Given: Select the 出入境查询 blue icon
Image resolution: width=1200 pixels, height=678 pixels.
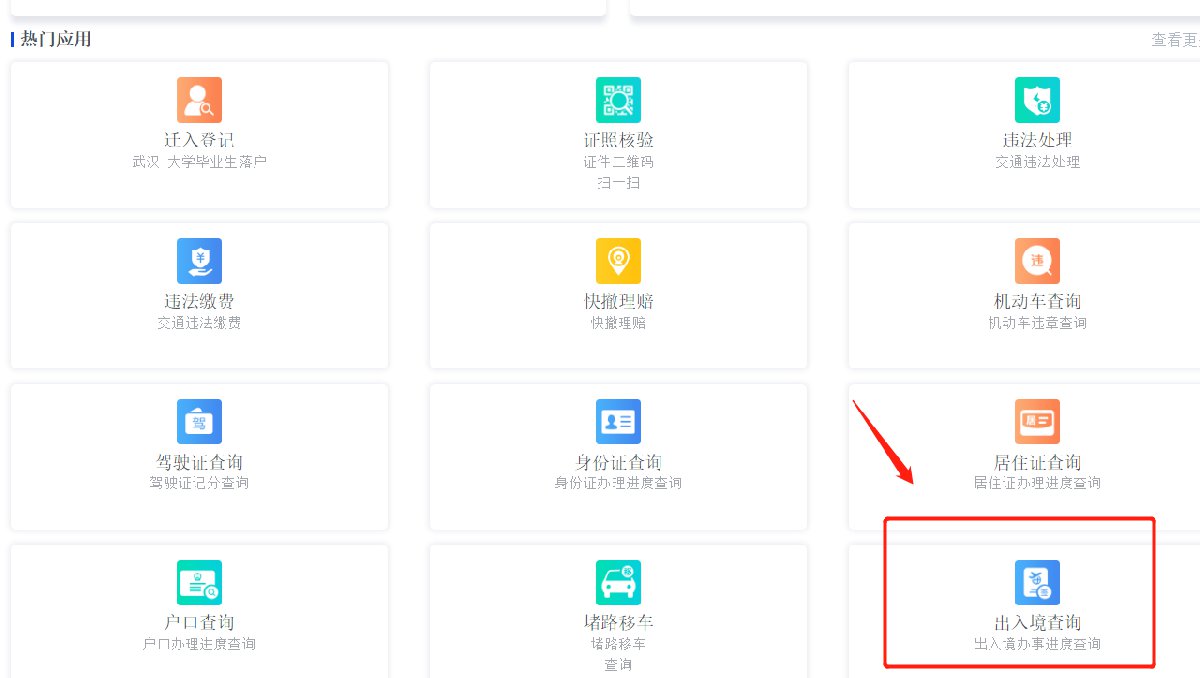Looking at the screenshot, I should click(x=1037, y=582).
